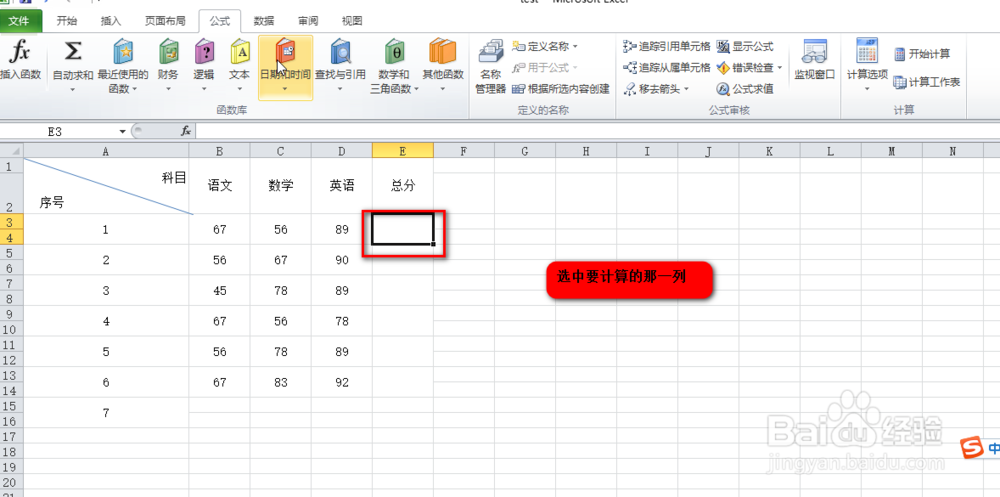Select the 语文 header cell
1000x497 pixels.
point(219,186)
